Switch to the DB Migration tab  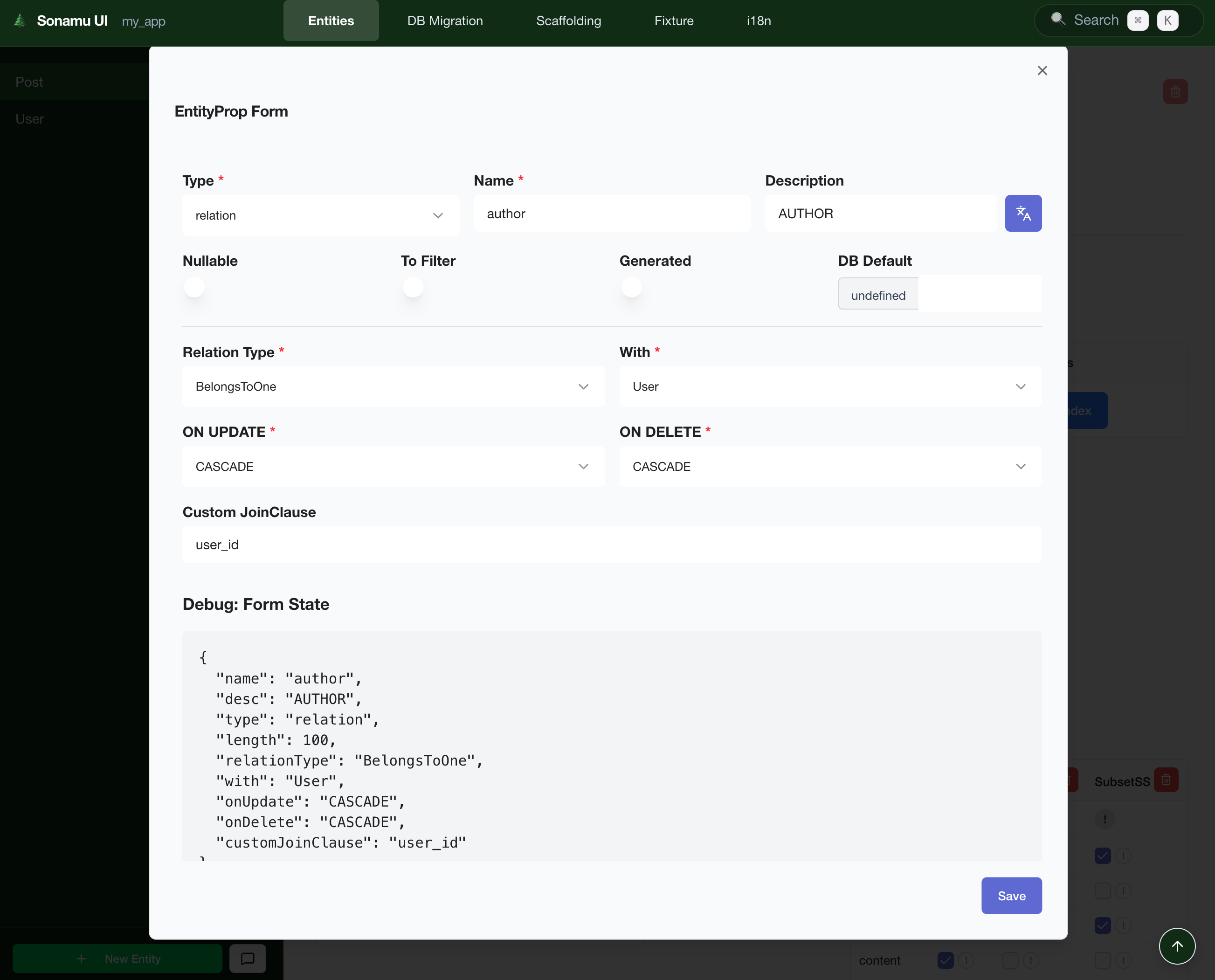pos(445,21)
